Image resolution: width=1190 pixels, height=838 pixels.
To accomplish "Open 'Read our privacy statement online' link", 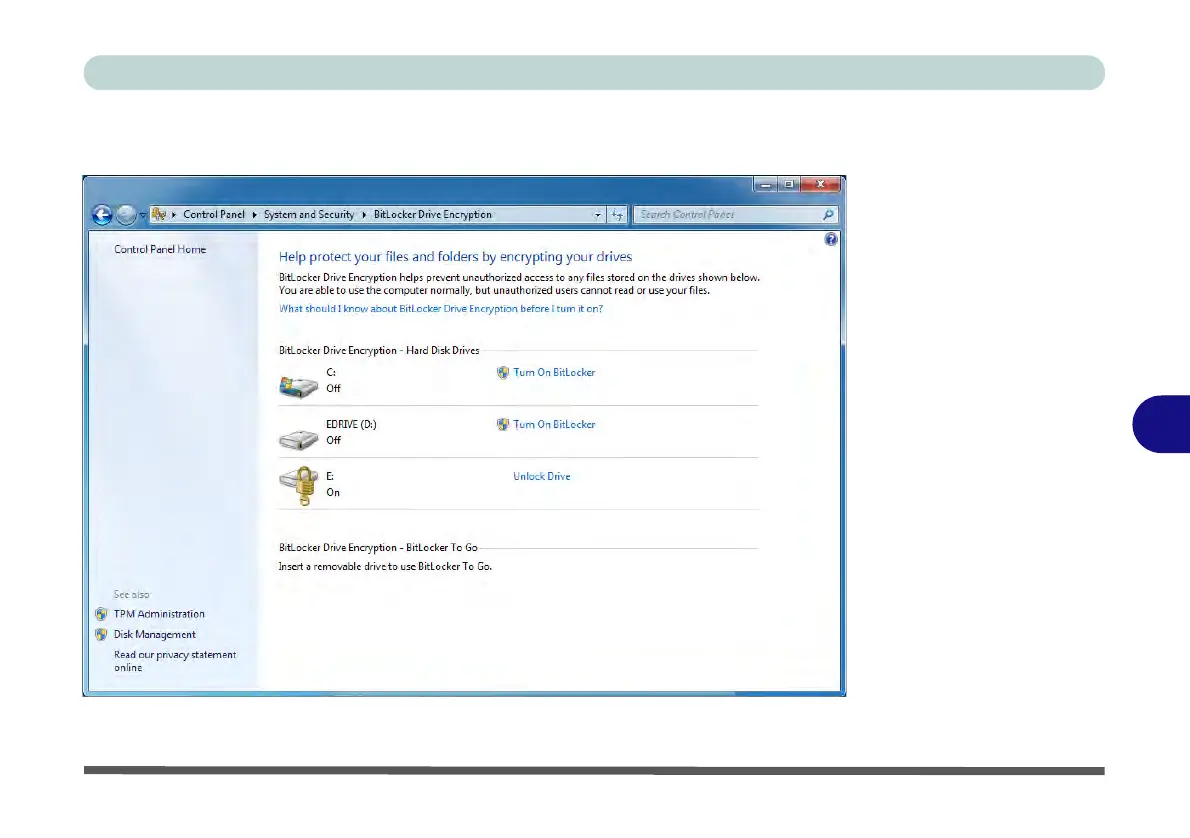I will (x=175, y=661).
